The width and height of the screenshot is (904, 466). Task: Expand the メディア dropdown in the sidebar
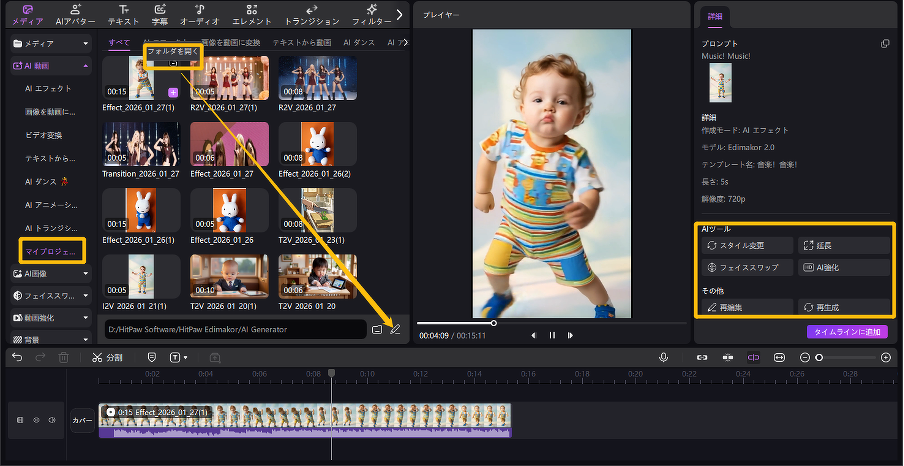86,44
